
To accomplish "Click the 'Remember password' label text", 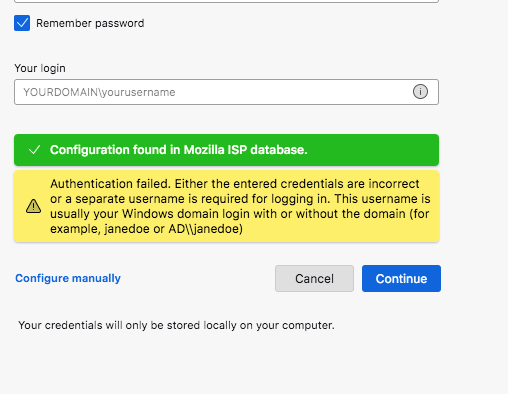I will click(90, 23).
